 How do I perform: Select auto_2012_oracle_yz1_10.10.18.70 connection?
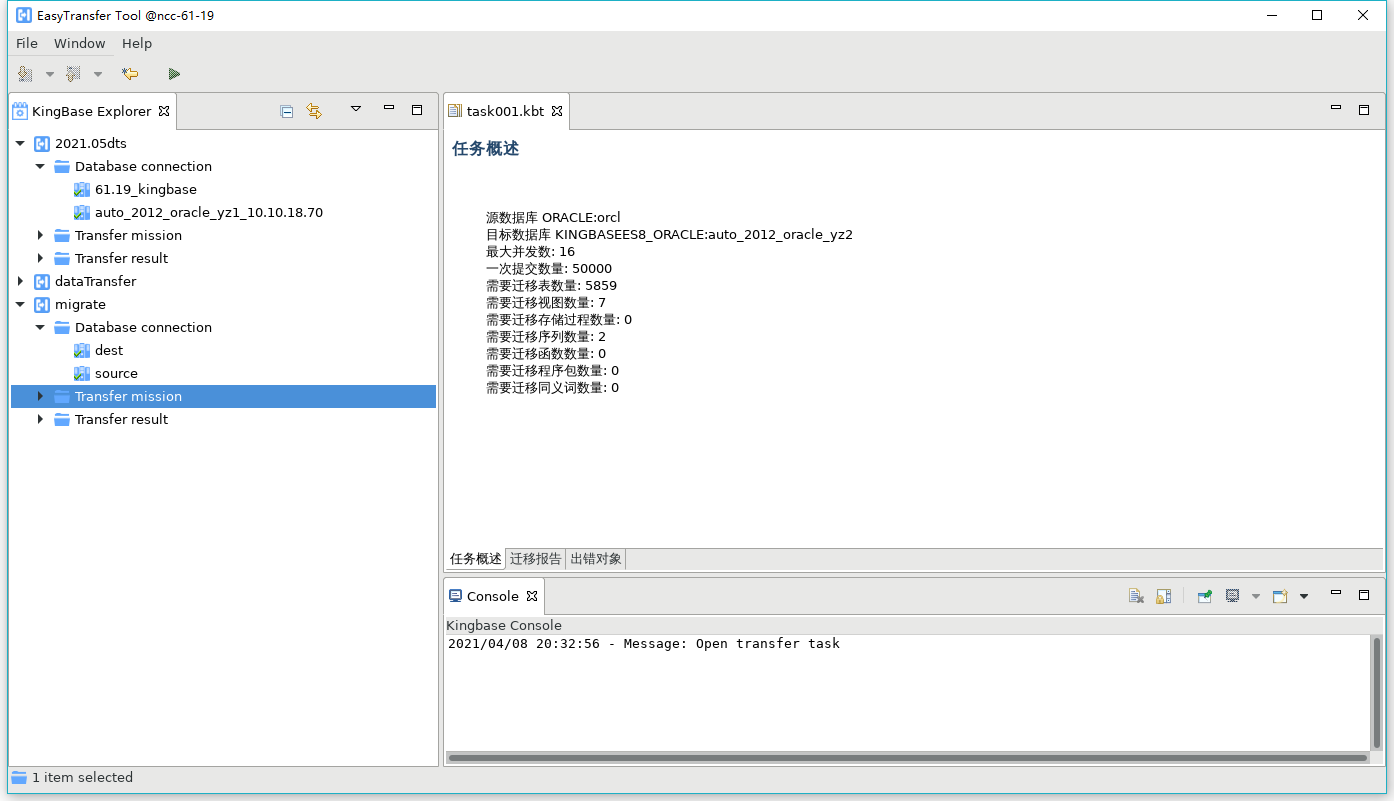(x=209, y=213)
